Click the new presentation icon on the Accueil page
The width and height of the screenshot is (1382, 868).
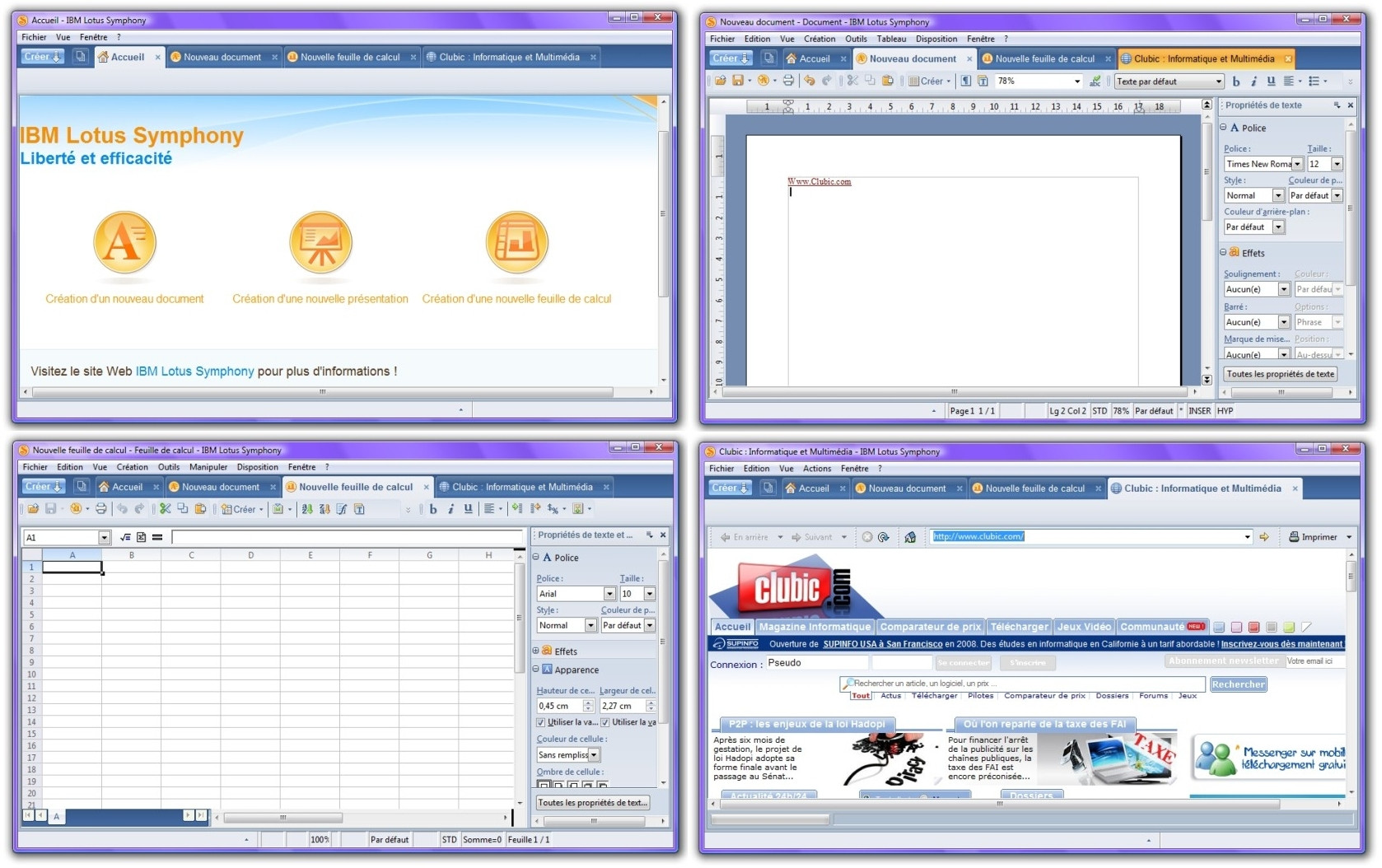[320, 244]
